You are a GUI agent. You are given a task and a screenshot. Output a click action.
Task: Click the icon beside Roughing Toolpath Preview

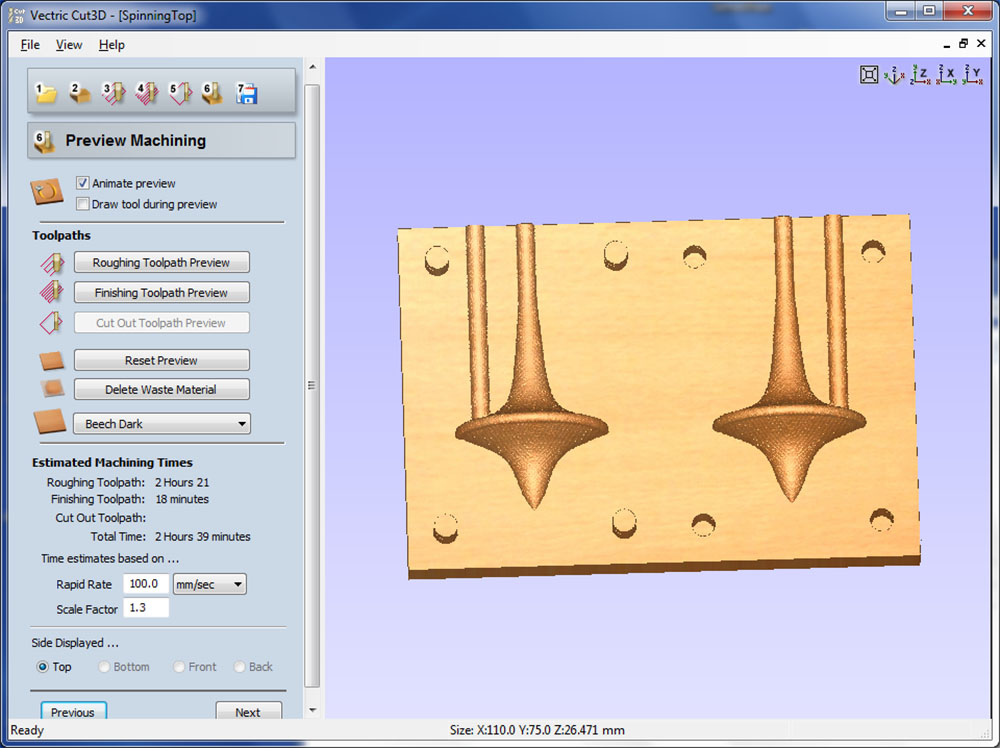(52, 263)
